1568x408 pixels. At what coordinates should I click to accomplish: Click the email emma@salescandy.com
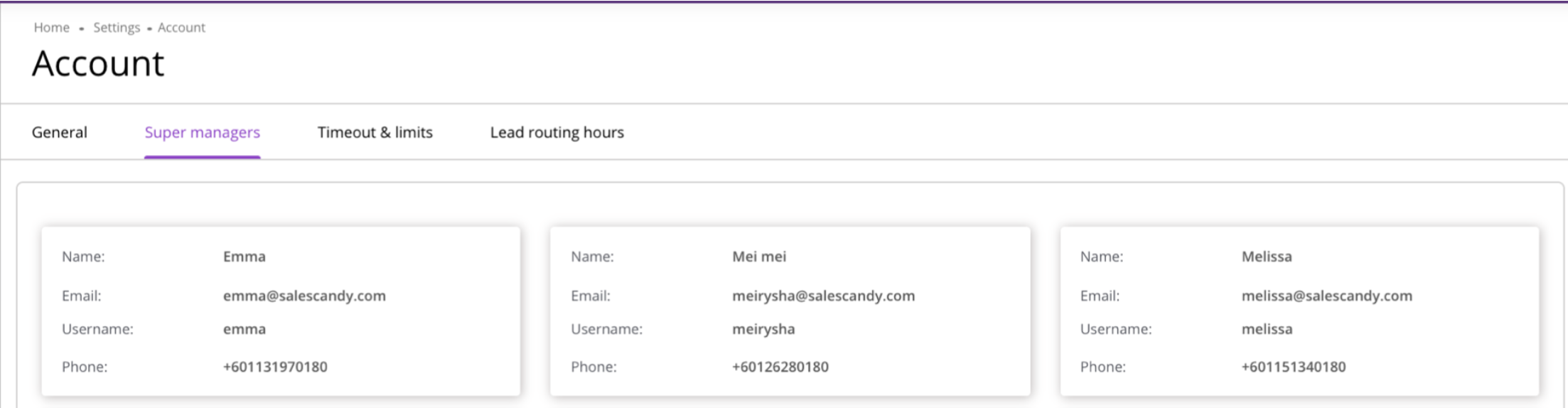click(304, 296)
